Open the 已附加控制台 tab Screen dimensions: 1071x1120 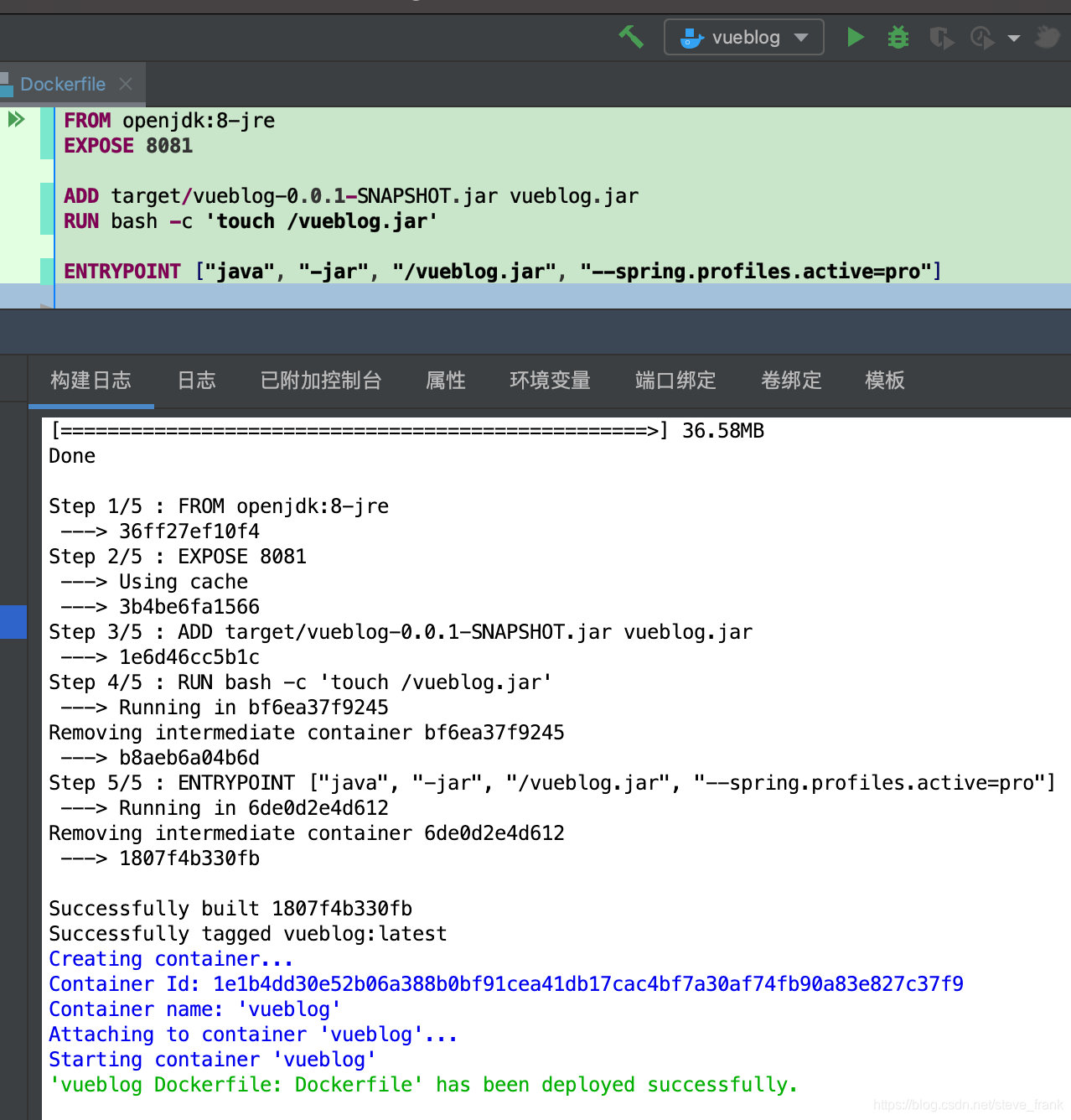pos(321,381)
